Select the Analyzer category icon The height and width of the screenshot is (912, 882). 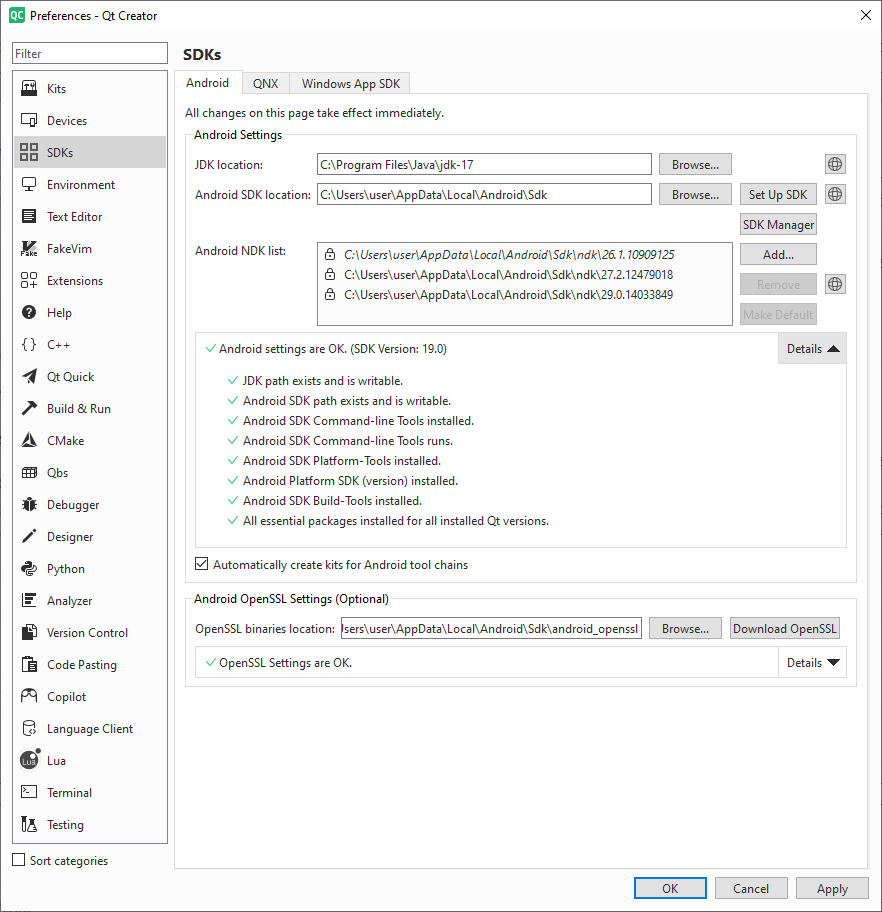pos(29,600)
